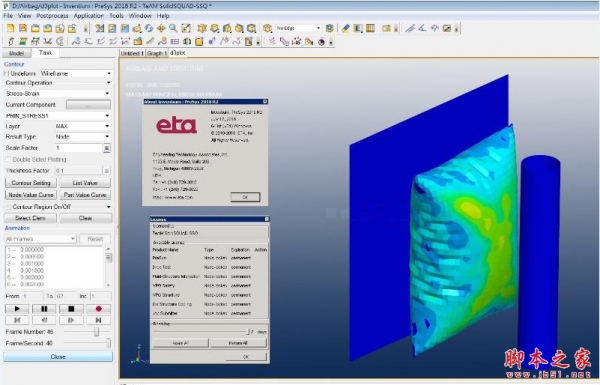The image size is (600, 385).
Task: Open the Result Type Node dropdown
Action: click(x=83, y=137)
